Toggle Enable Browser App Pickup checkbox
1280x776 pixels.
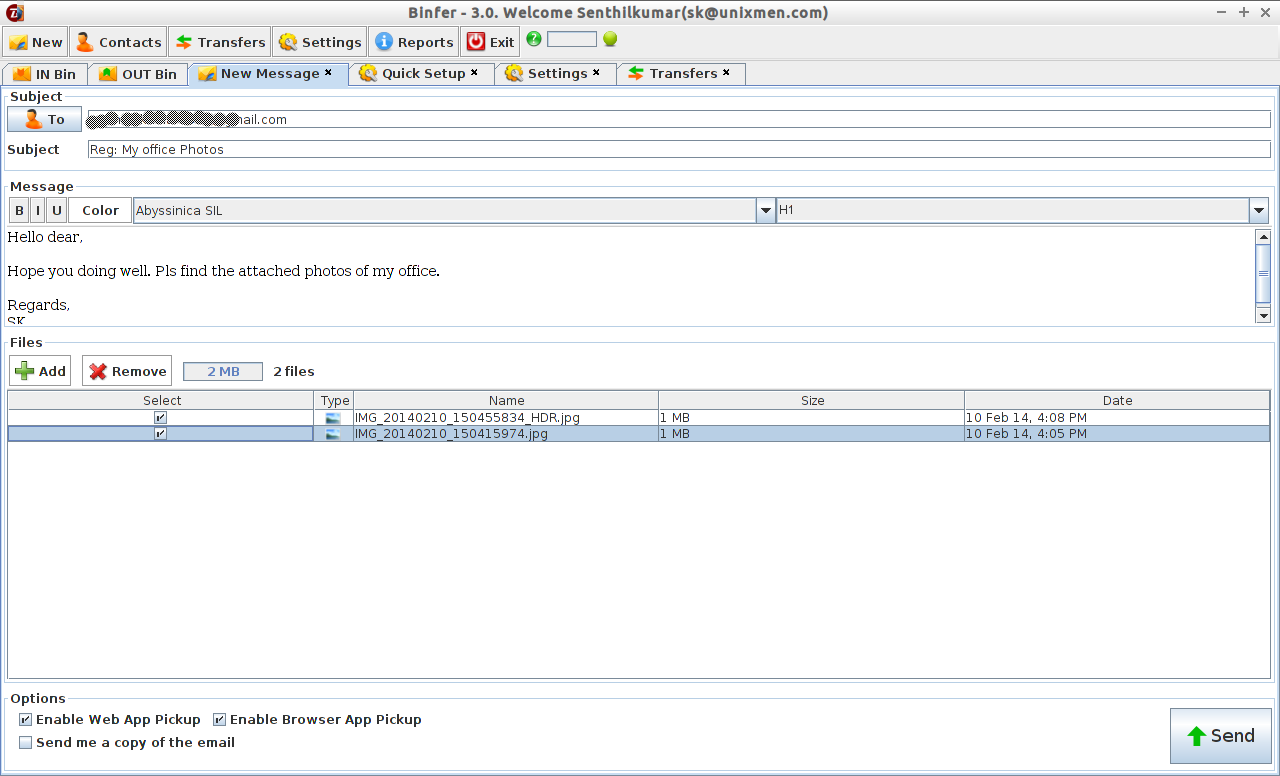click(x=219, y=720)
